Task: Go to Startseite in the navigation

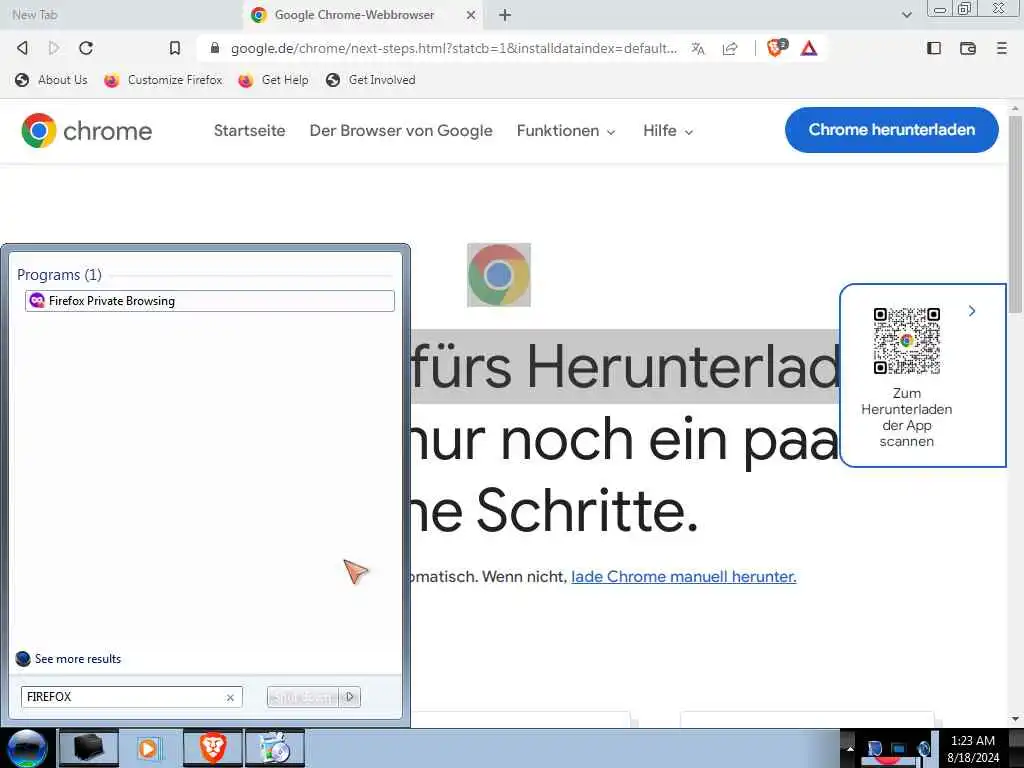Action: [x=249, y=131]
